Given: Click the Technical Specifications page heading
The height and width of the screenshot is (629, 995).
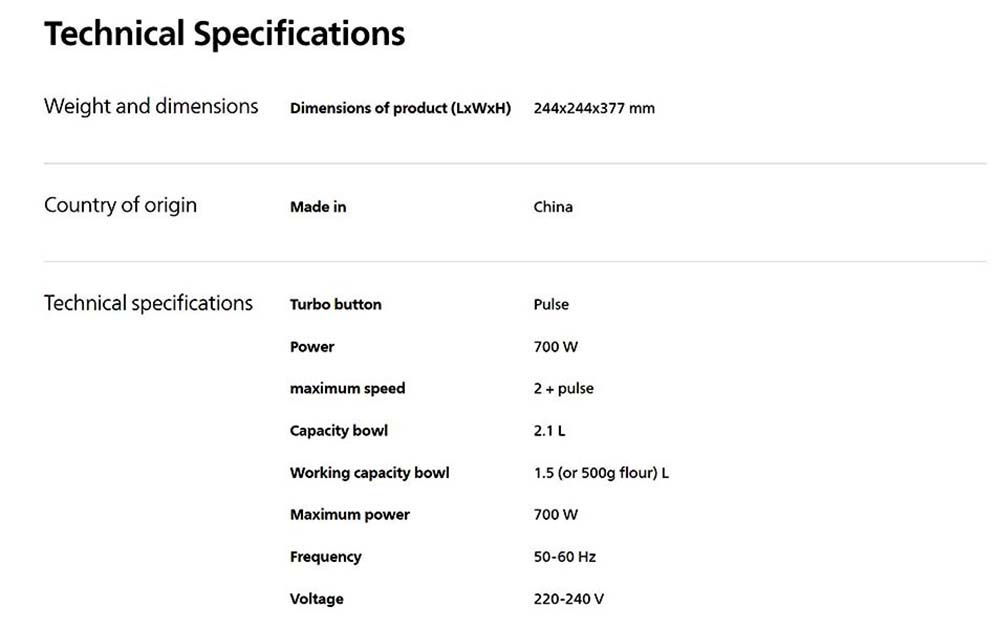Looking at the screenshot, I should [224, 34].
